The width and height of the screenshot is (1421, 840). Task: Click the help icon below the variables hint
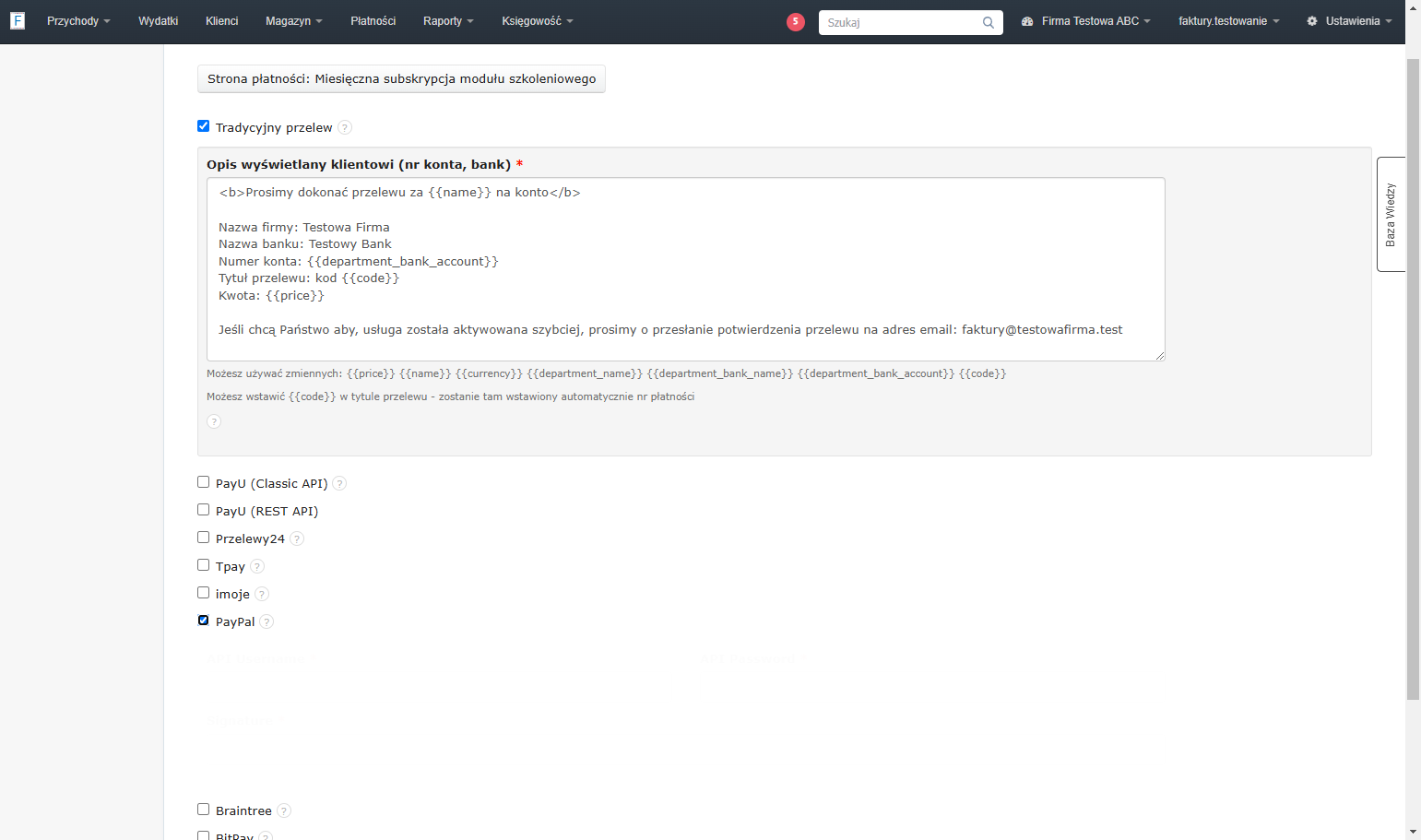tap(214, 421)
